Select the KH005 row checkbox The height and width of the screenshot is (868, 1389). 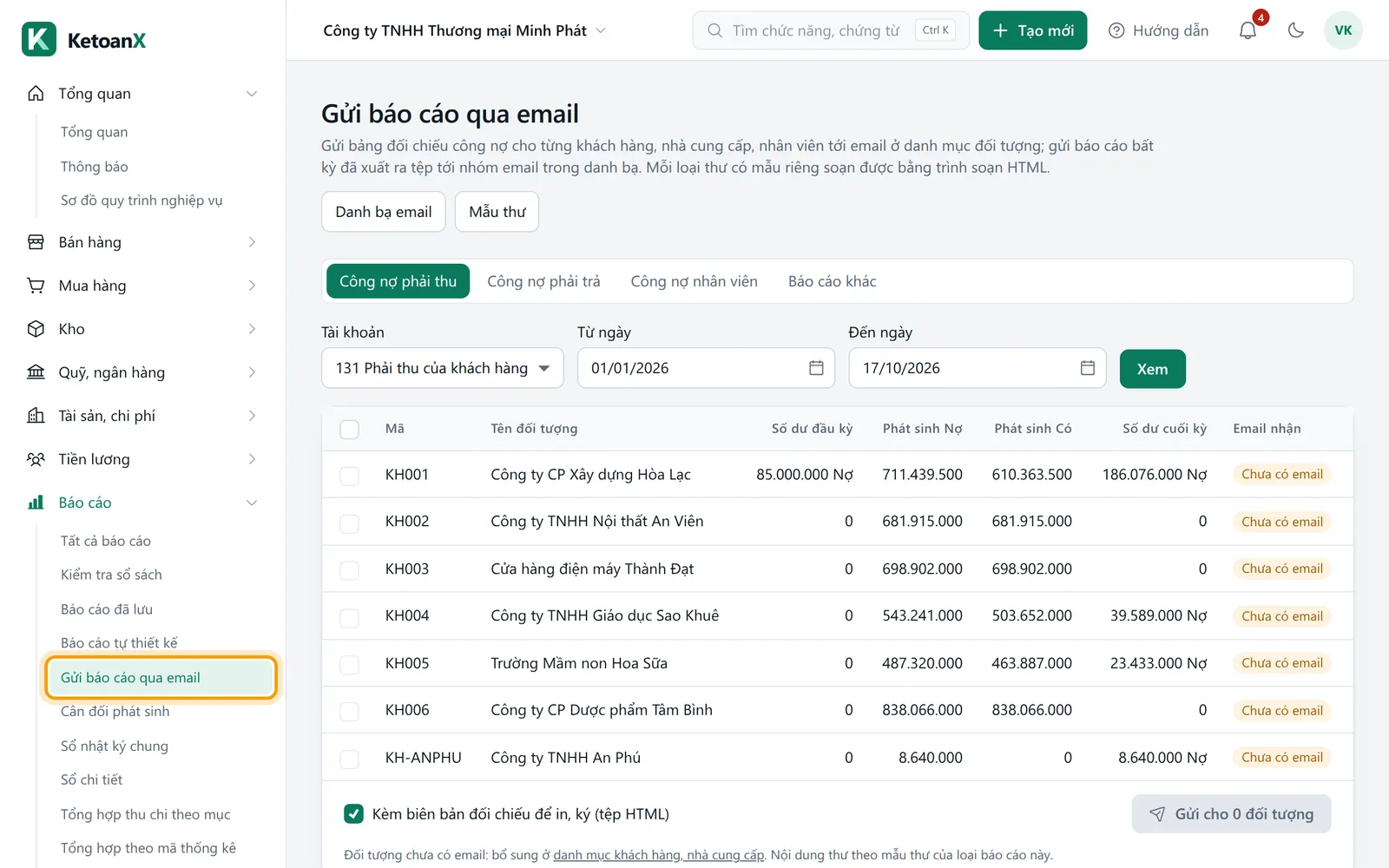coord(349,664)
